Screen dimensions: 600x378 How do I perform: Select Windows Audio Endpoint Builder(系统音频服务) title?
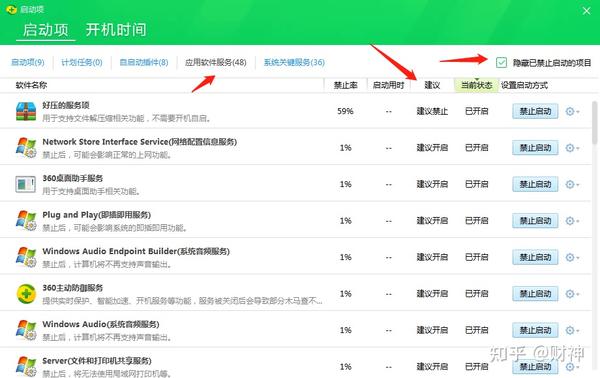[136, 251]
